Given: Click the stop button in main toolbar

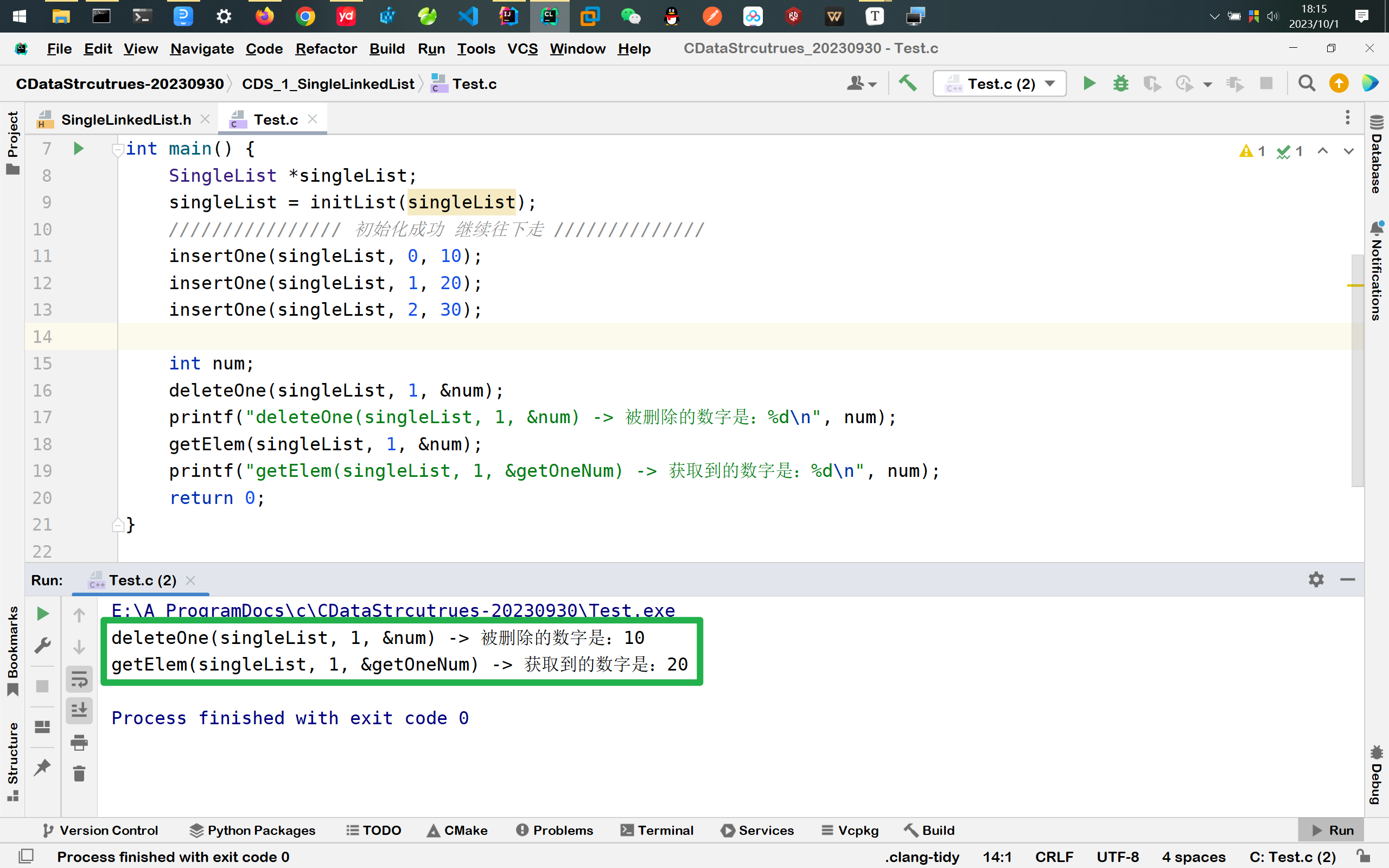Looking at the screenshot, I should coord(1266,84).
